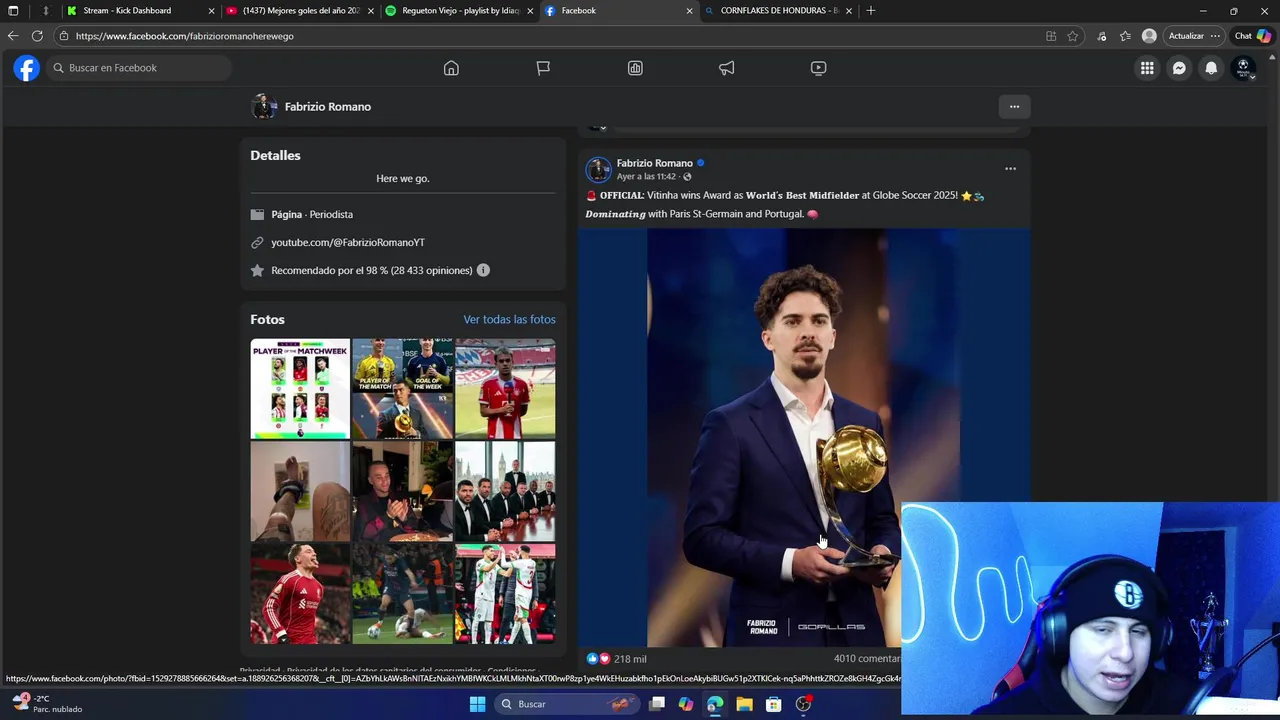Close the Stream - Kick Dashboard tab
Viewport: 1280px width, 720px height.
pos(211,11)
